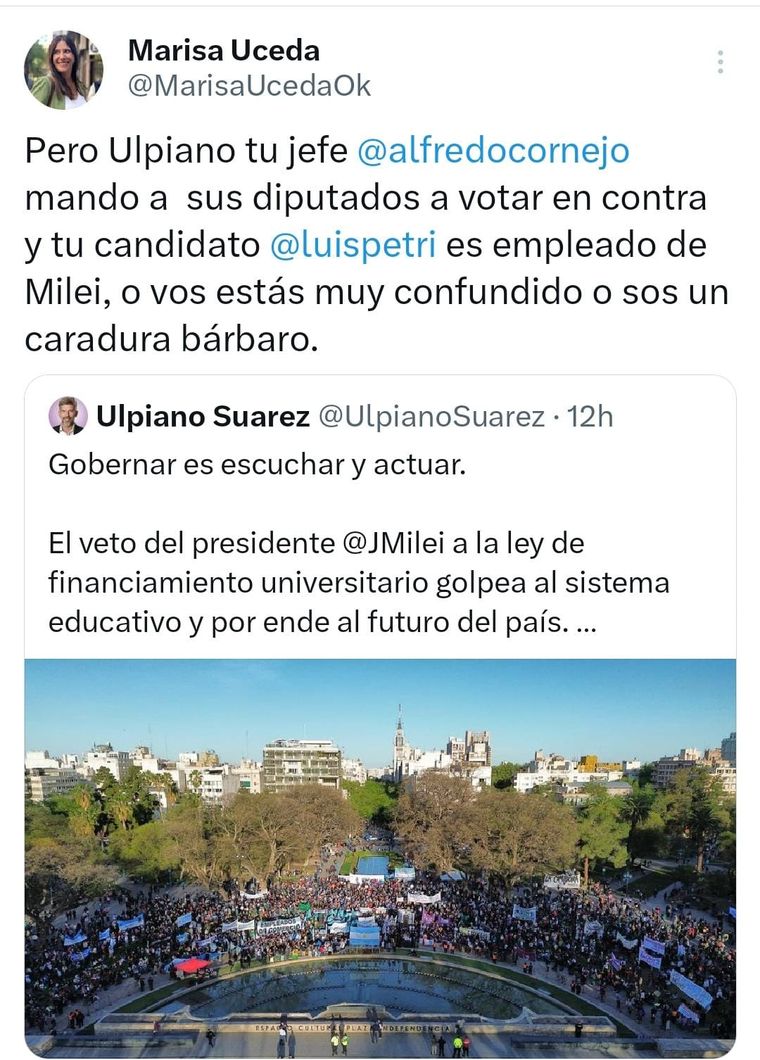The image size is (760, 1060).
Task: Click the line "Gobernar es escuchar y actuar."
Action: 257,465
